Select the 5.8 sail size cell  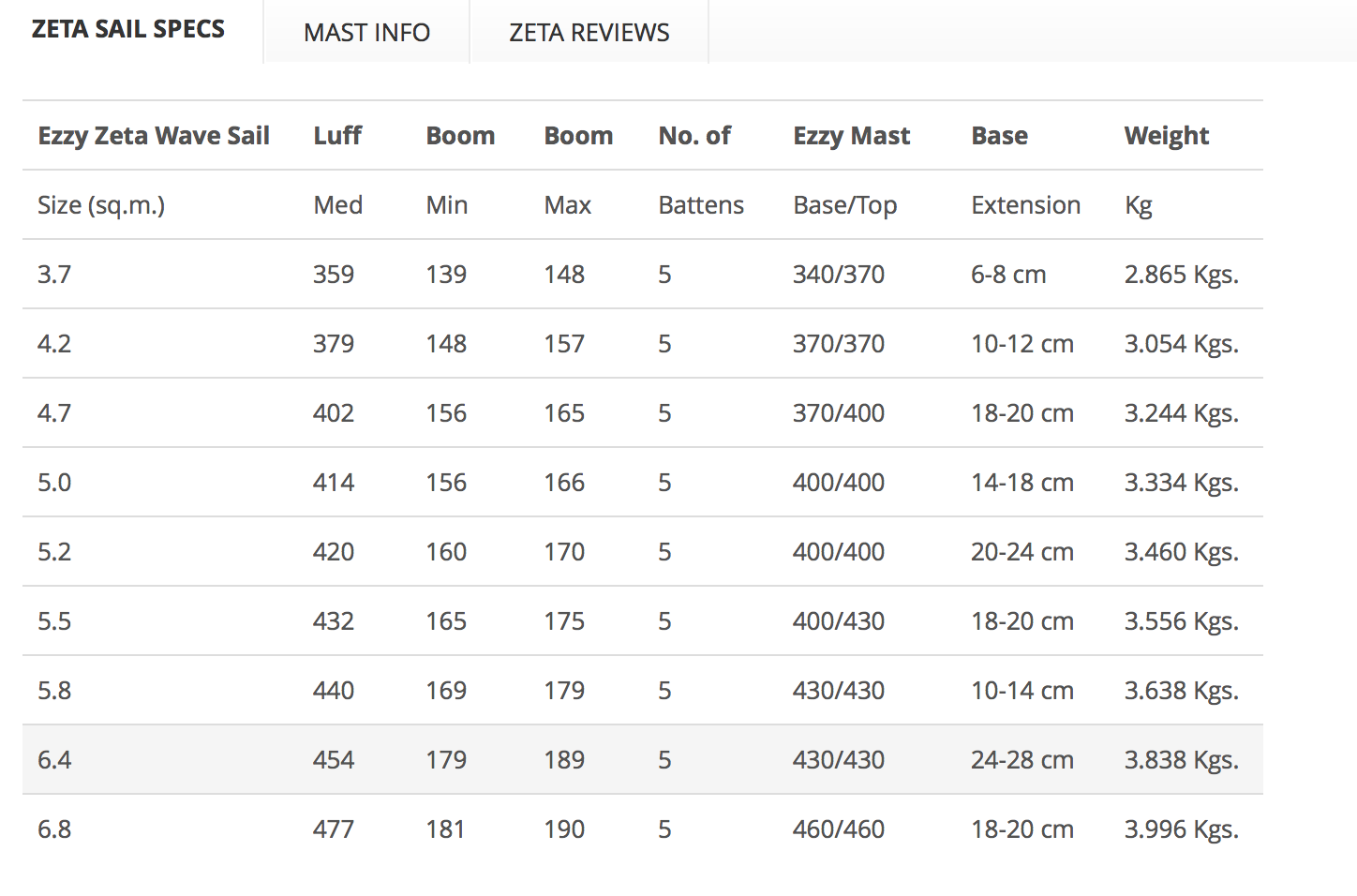click(x=54, y=691)
